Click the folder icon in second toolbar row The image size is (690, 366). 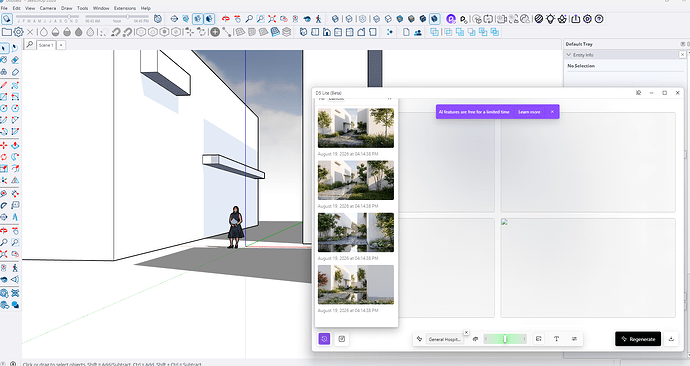[7, 32]
